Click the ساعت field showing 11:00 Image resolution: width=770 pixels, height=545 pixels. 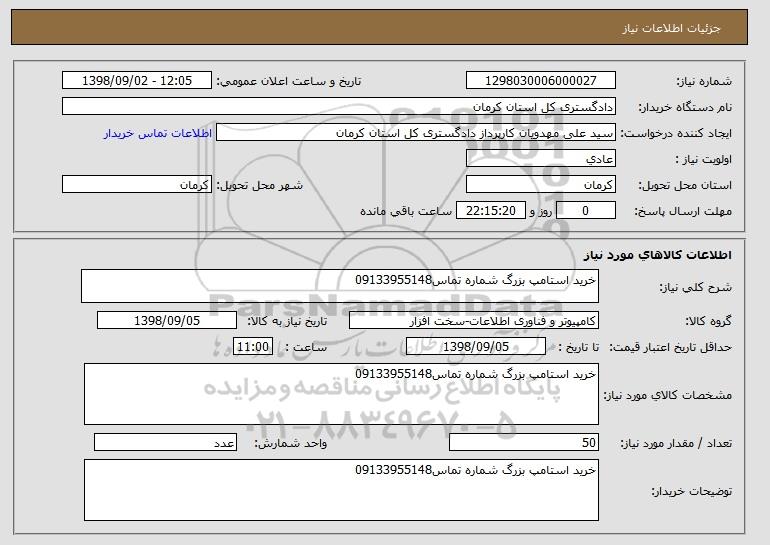253,347
